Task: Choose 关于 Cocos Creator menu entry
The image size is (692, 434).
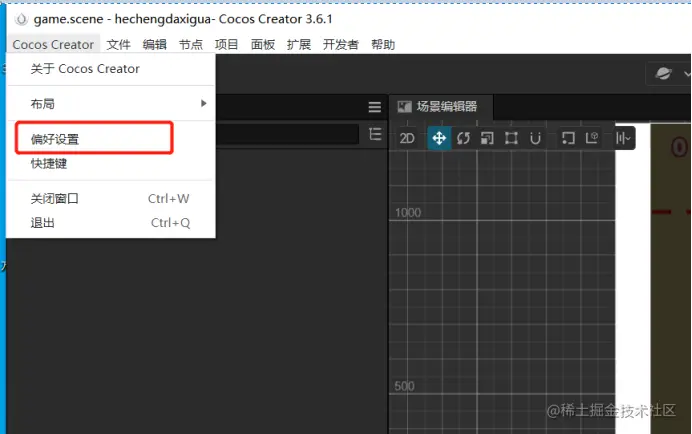Action: coord(111,69)
